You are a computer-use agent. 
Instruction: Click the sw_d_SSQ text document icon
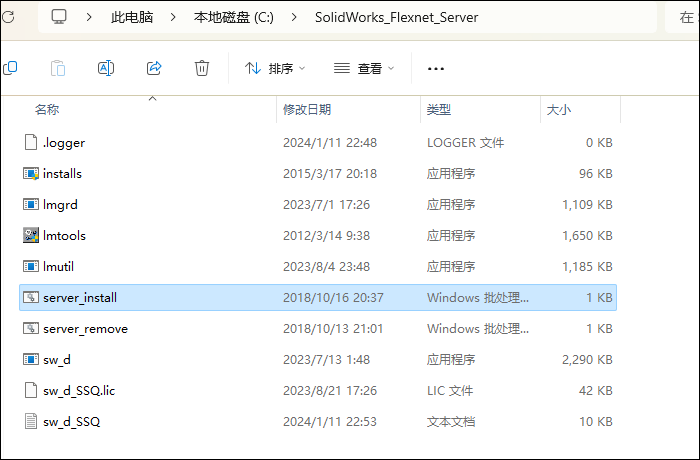[31, 421]
